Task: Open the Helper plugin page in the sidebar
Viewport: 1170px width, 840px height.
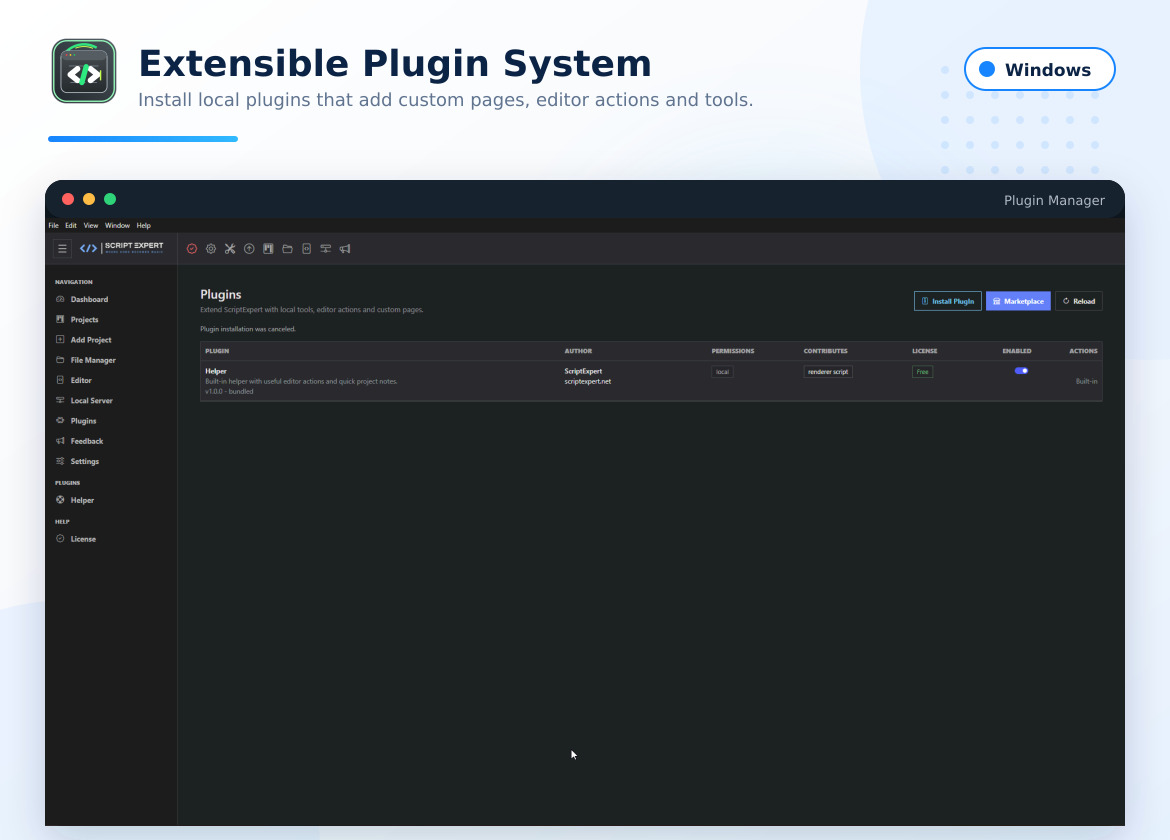Action: [82, 500]
